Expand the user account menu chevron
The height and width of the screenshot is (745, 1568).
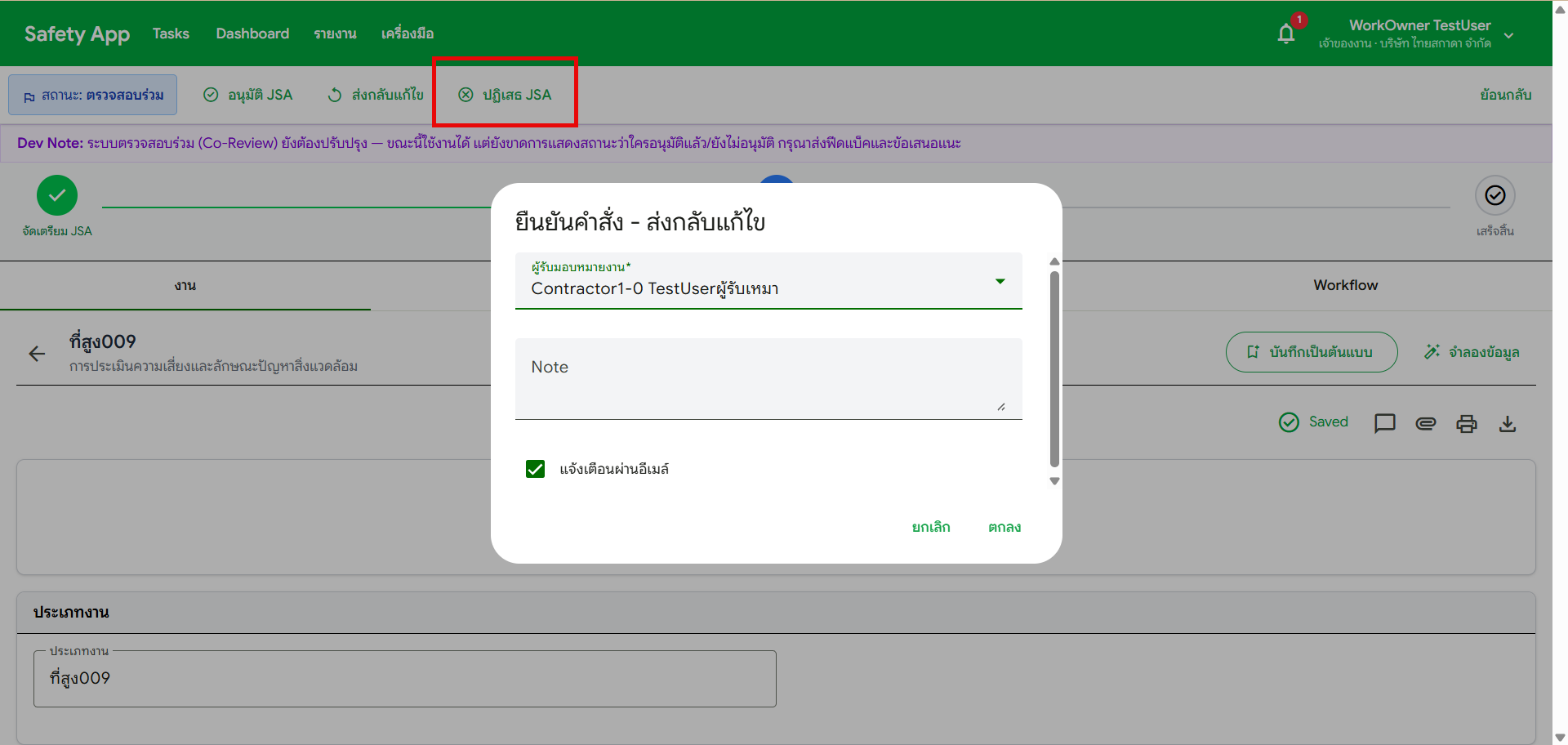coord(1508,36)
